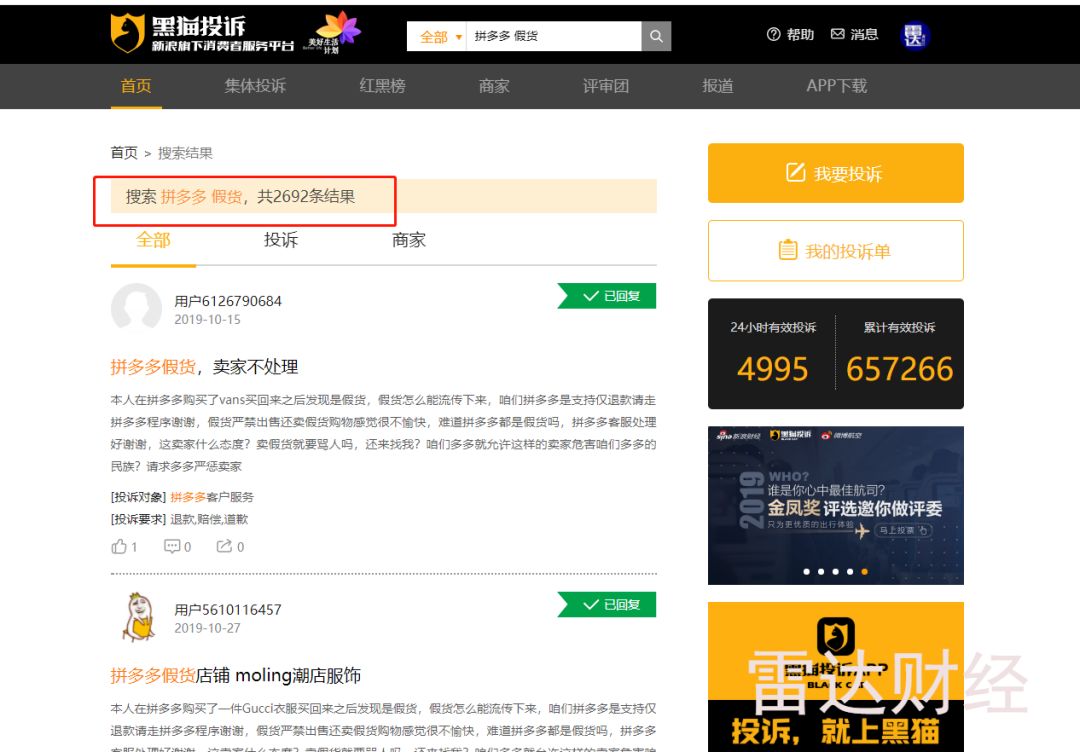Select the 投诉 results tab
The image size is (1080, 752).
(x=281, y=240)
